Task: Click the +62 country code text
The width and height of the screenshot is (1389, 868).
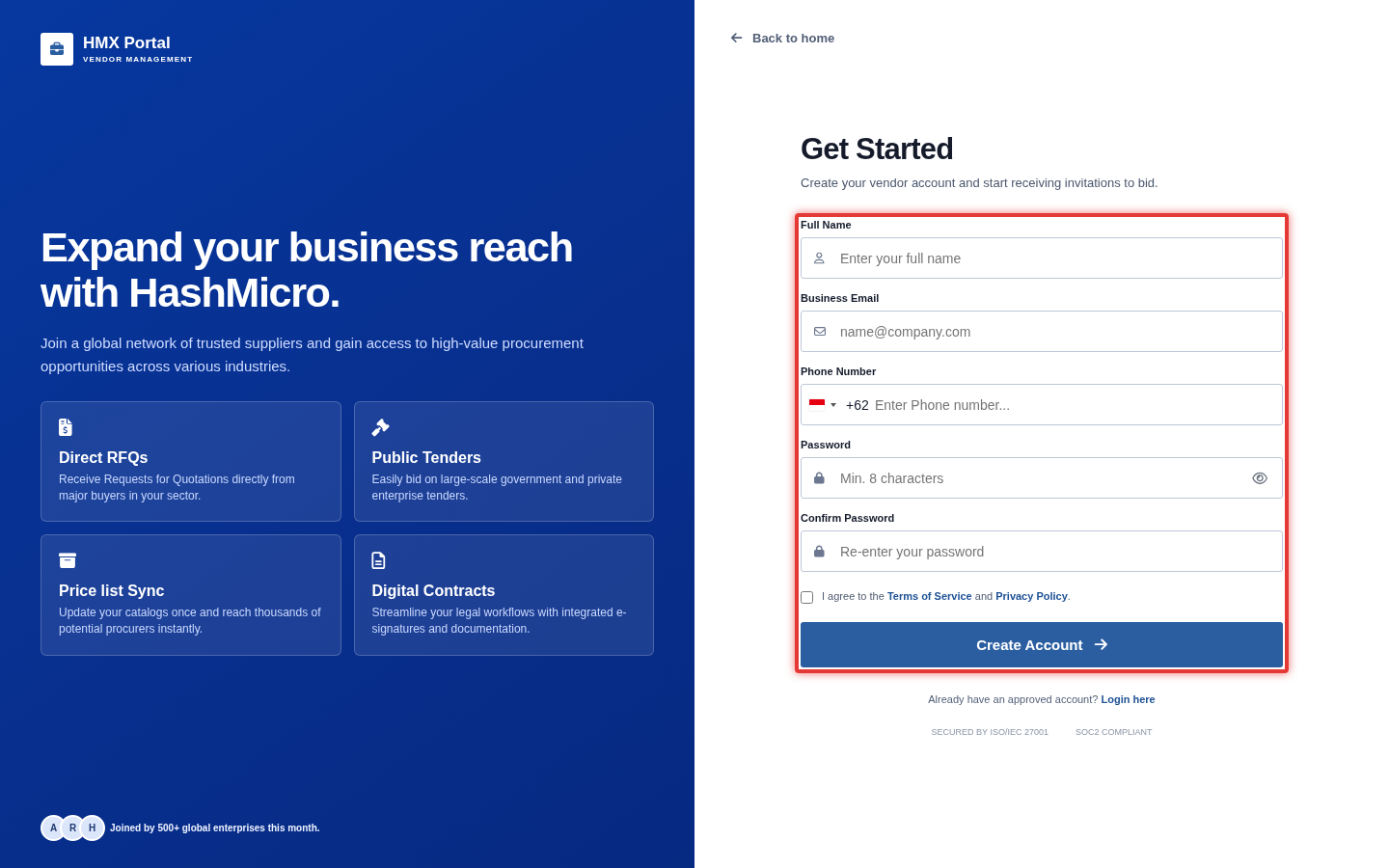Action: (x=858, y=405)
